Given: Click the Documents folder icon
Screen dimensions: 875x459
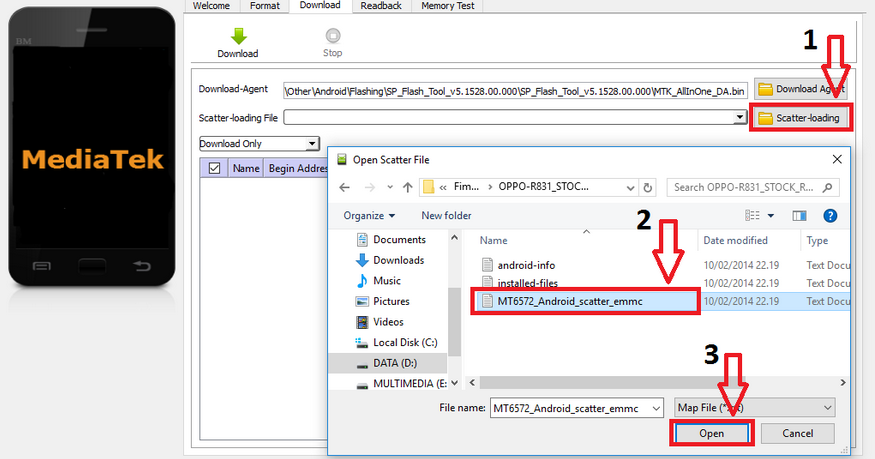Looking at the screenshot, I should click(362, 239).
